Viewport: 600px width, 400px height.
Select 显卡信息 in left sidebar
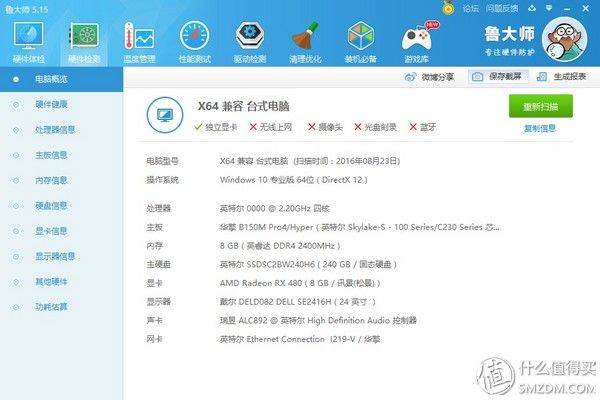coord(61,231)
